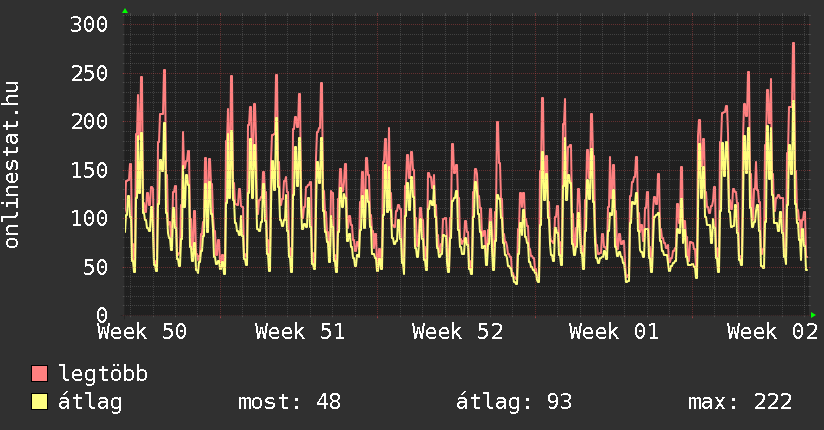
Task: Click the green arrow atop the y-axis
Action: click(125, 11)
